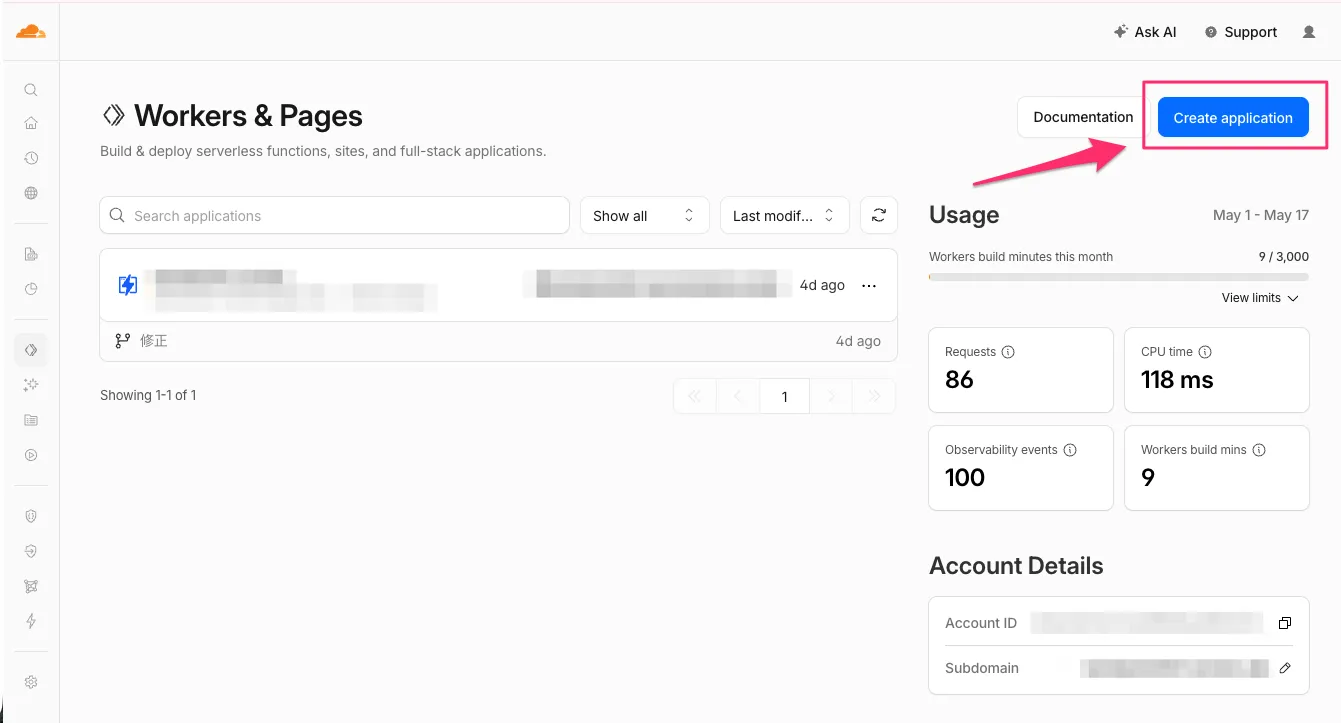Open the sparkles AI sidebar icon
1341x723 pixels.
31,385
